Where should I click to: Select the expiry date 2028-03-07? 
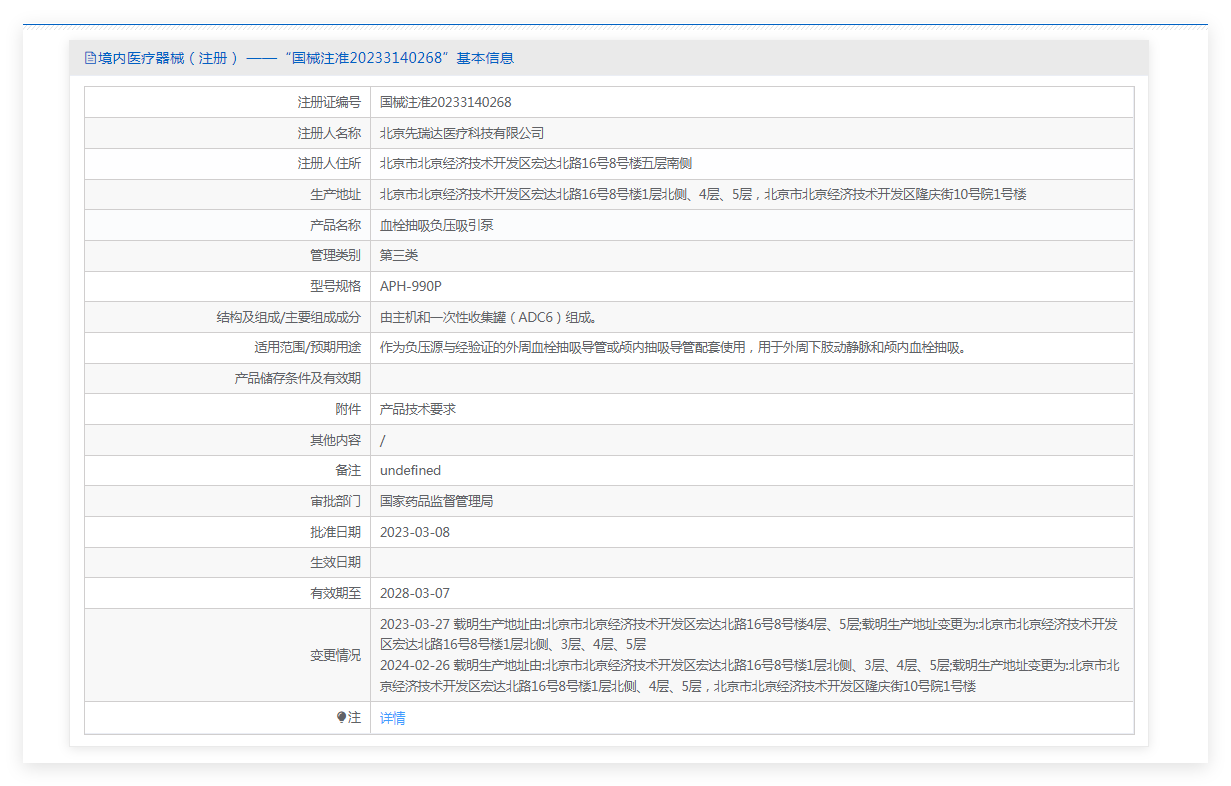pyautogui.click(x=415, y=593)
